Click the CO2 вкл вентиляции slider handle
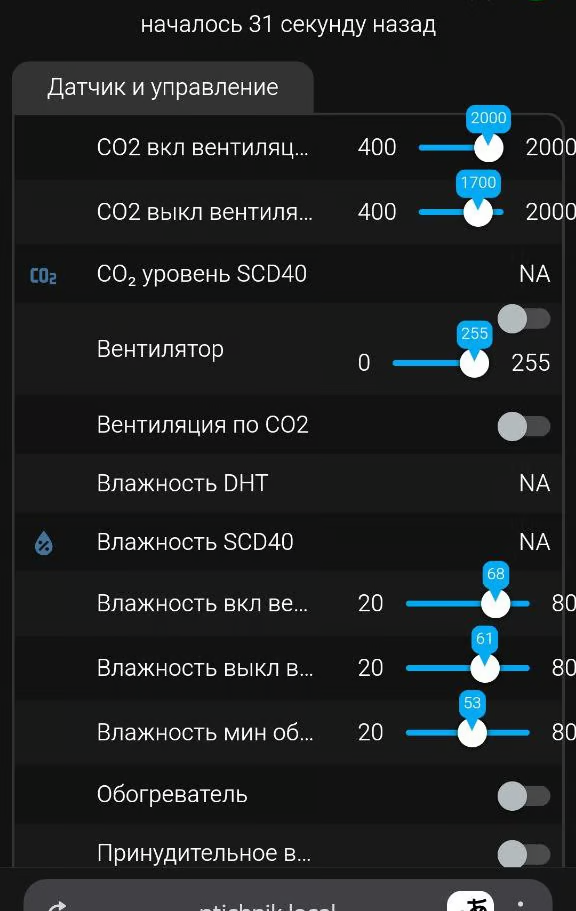The height and width of the screenshot is (911, 576). (488, 148)
